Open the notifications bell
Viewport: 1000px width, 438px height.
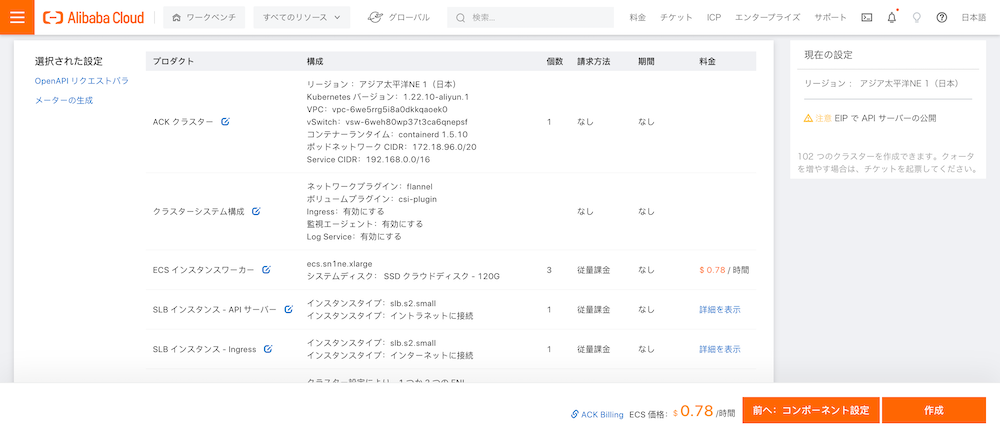coord(892,17)
